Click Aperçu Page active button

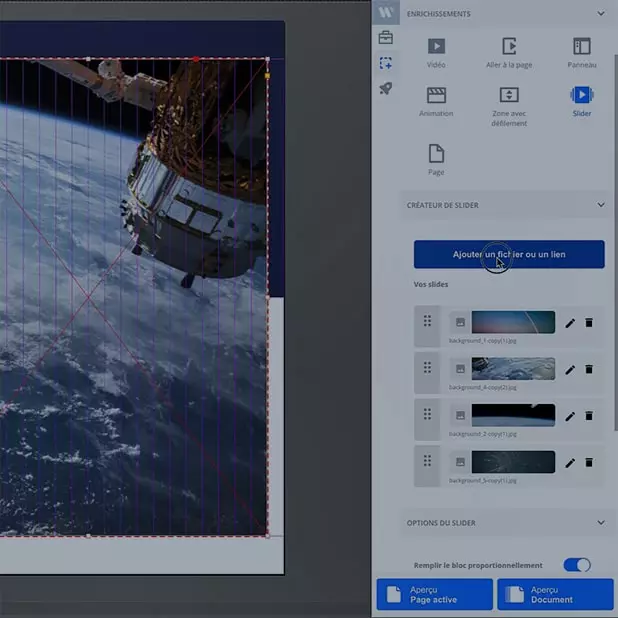click(434, 594)
